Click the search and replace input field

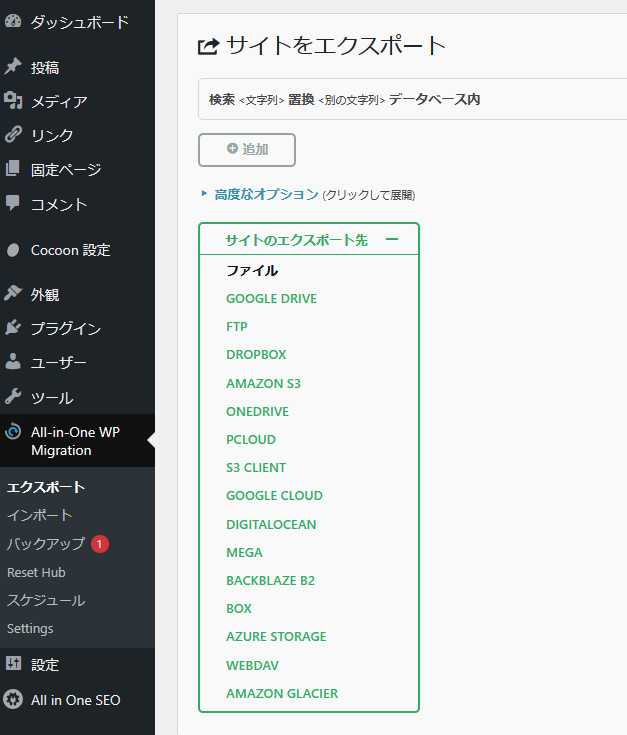[412, 99]
